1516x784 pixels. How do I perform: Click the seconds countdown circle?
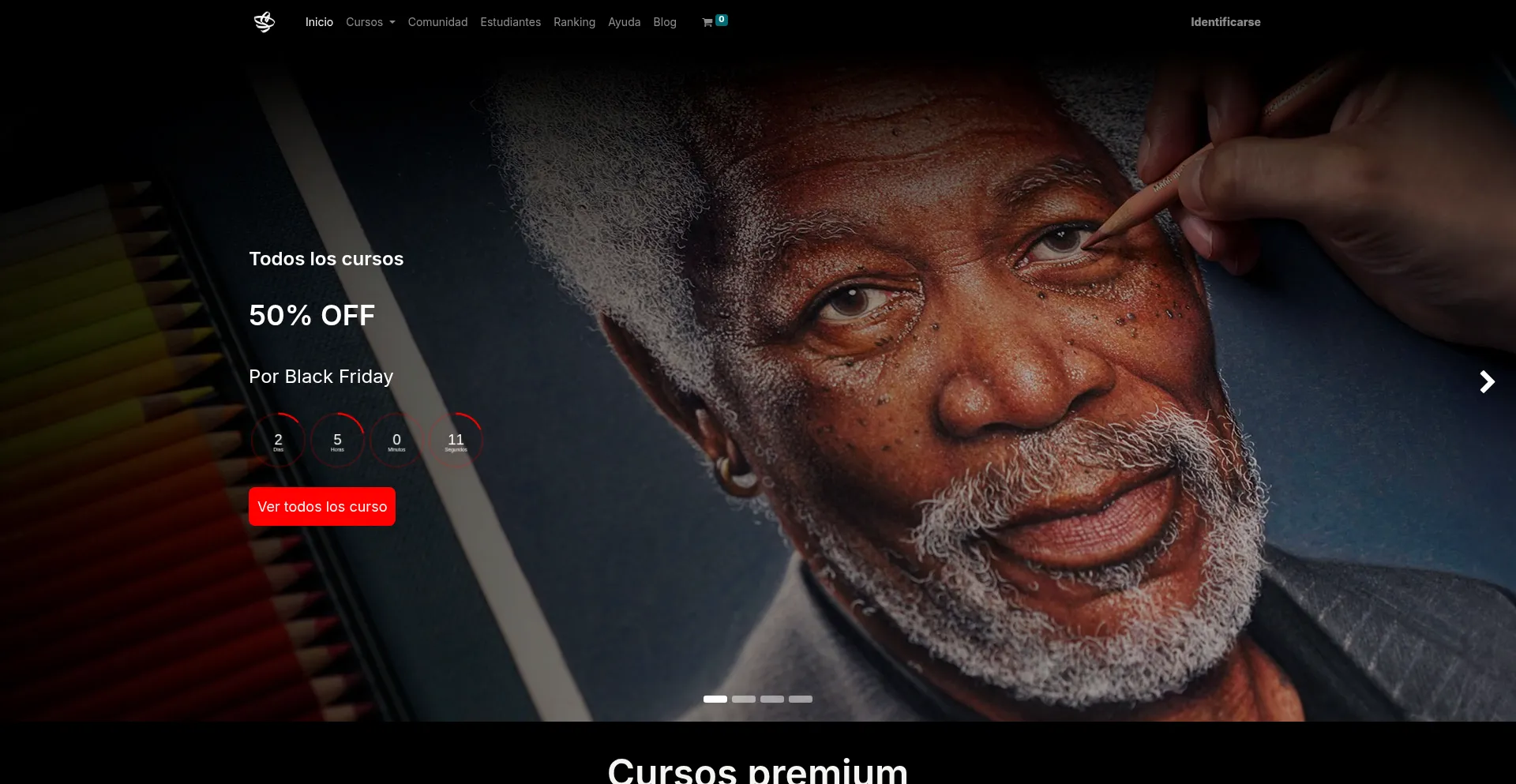tap(456, 441)
